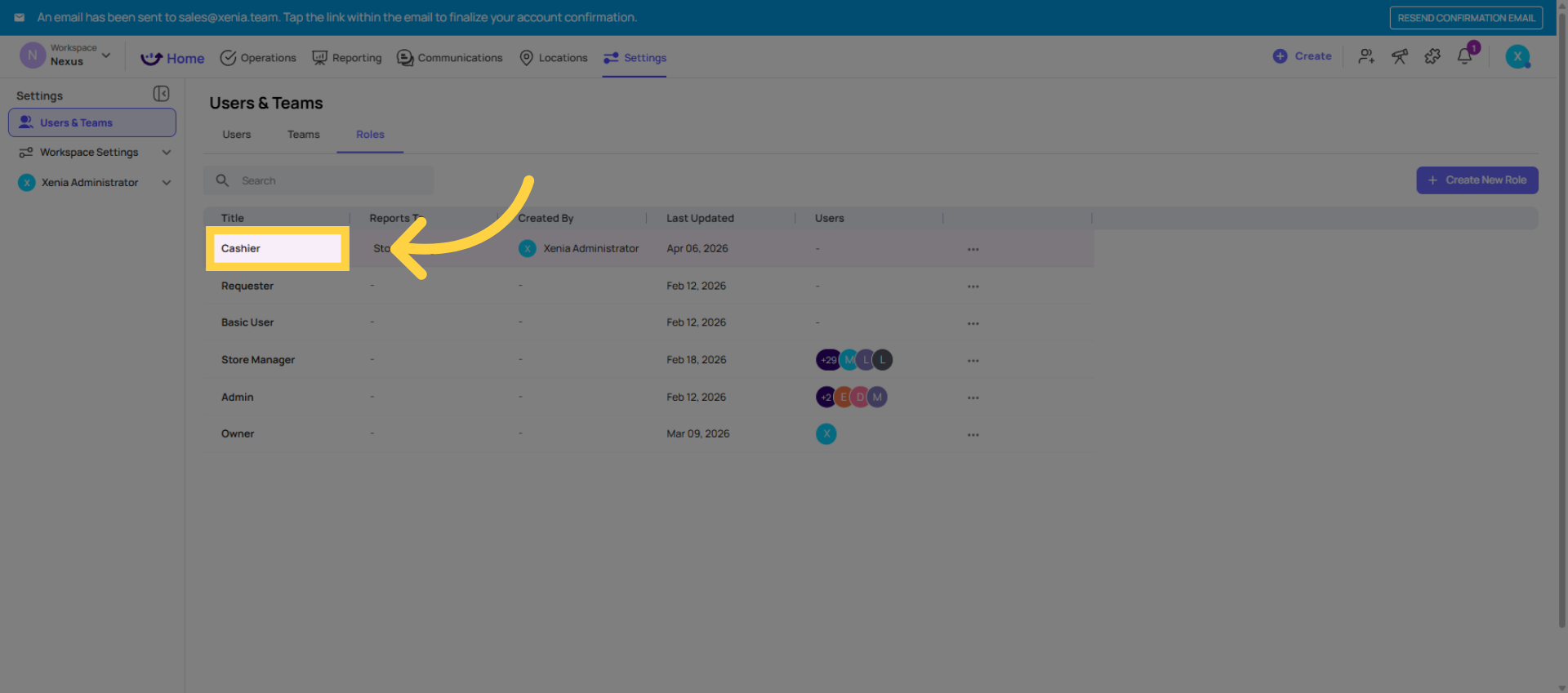Open the Reporting menu
The image size is (1568, 693).
347,58
